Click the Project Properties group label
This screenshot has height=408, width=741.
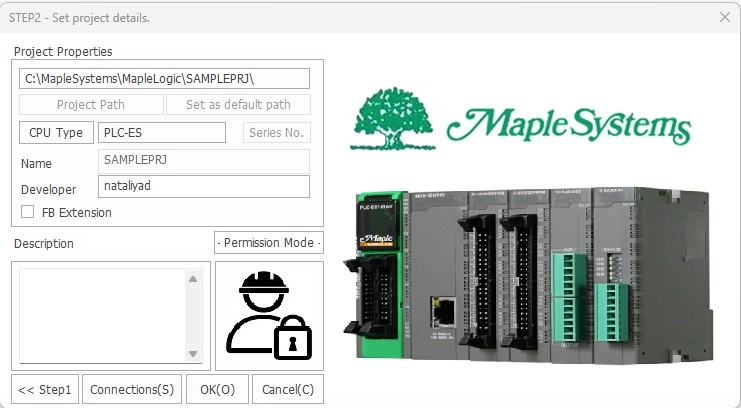point(63,52)
